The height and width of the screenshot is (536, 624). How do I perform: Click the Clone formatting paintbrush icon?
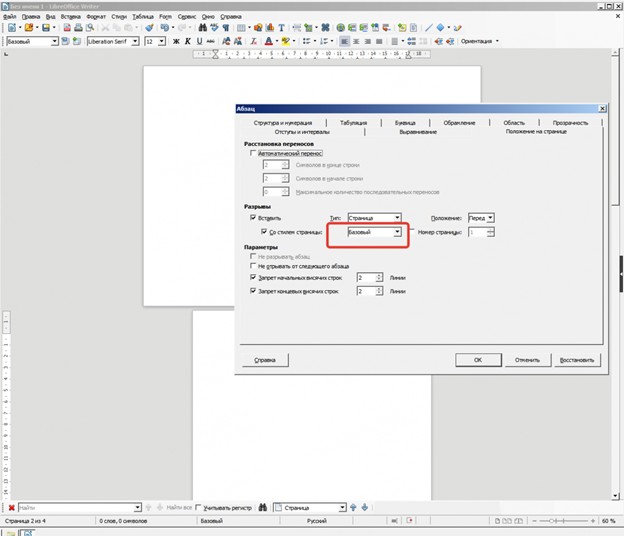pyautogui.click(x=149, y=27)
